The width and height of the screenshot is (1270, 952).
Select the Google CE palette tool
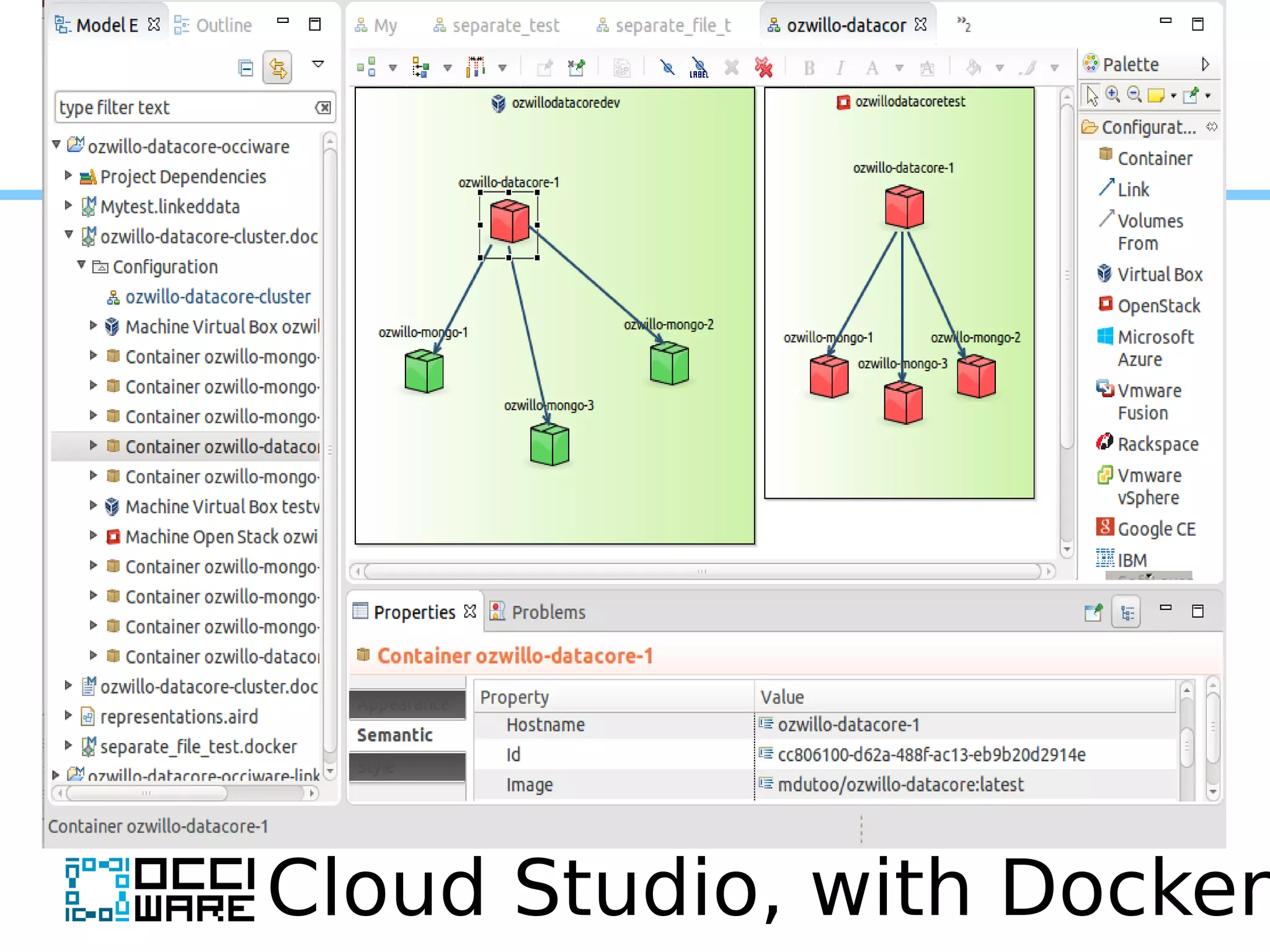1146,528
